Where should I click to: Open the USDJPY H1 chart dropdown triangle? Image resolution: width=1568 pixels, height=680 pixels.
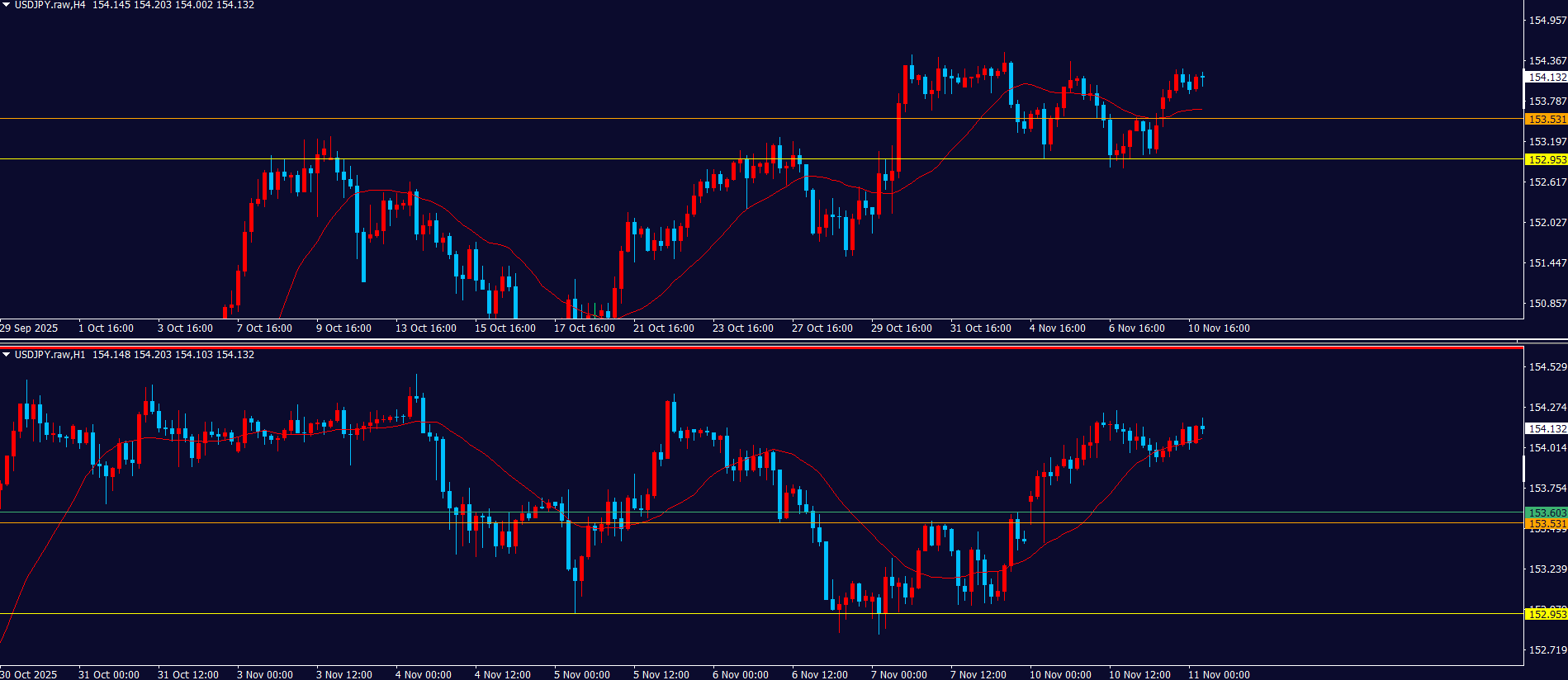[x=7, y=355]
